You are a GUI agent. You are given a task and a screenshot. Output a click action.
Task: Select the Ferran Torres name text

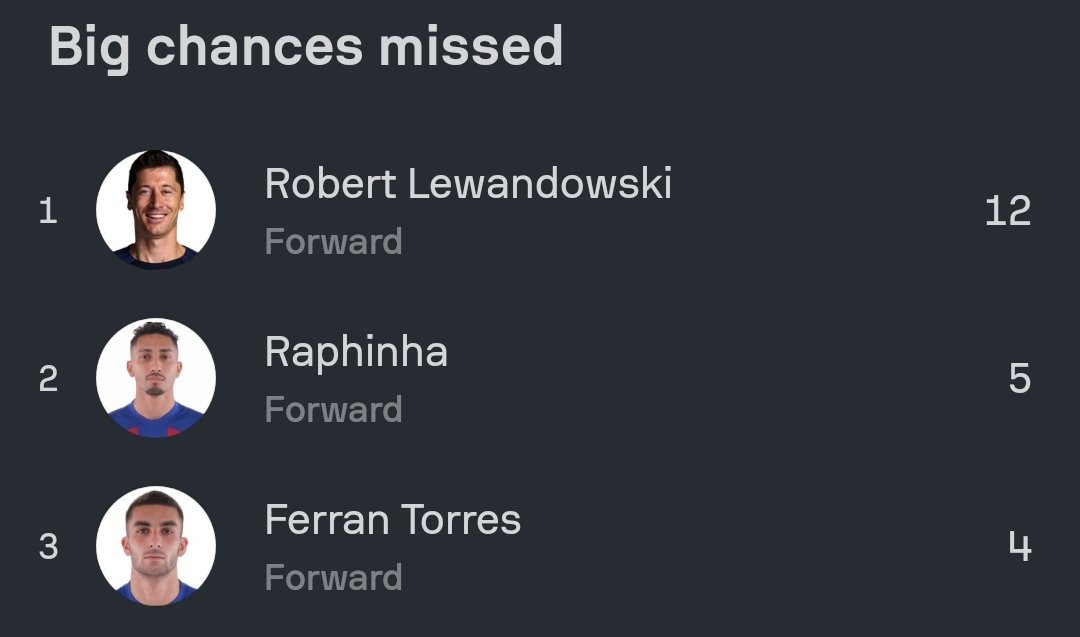coord(393,520)
